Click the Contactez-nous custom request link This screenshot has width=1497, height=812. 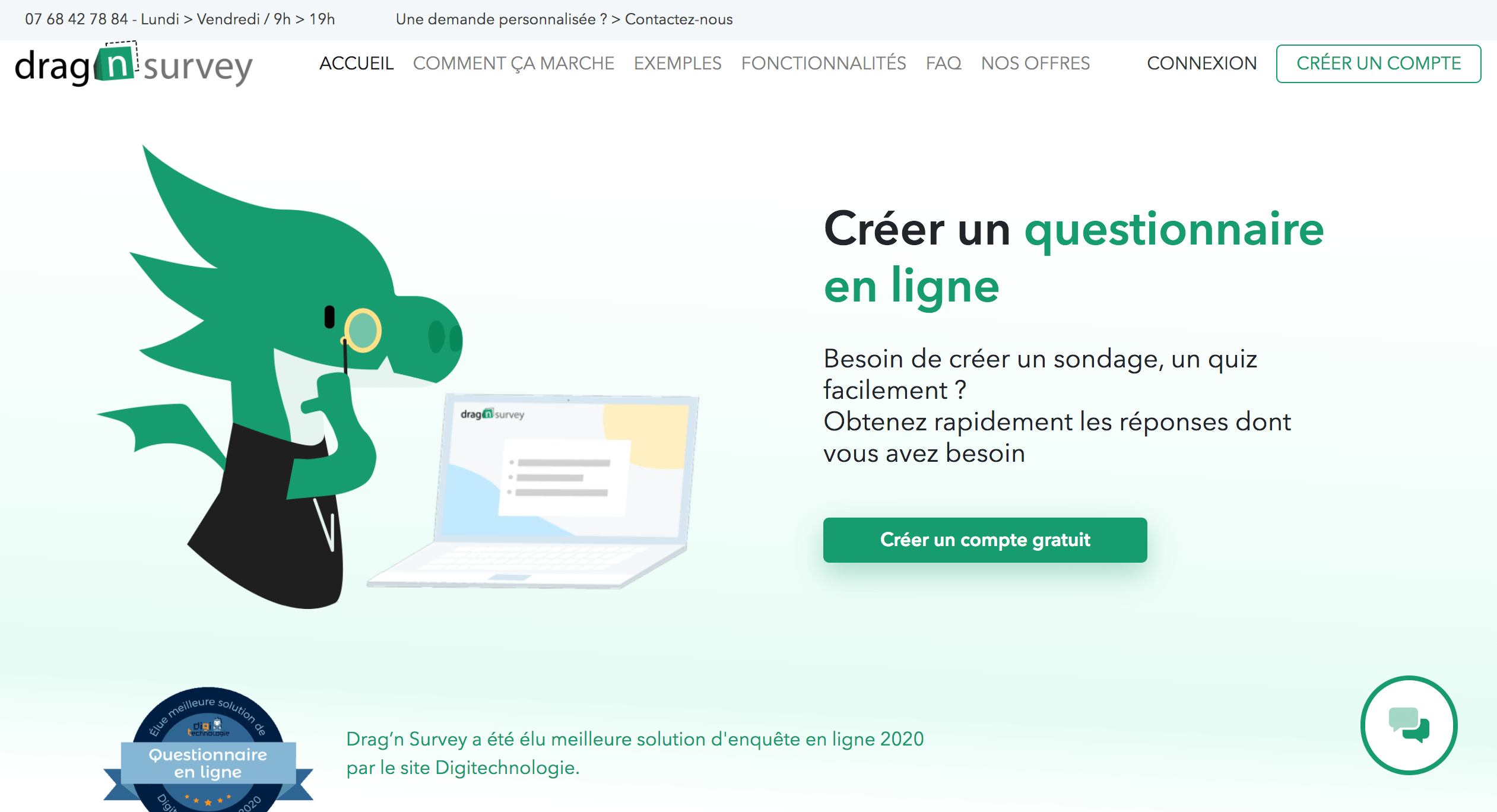[564, 19]
